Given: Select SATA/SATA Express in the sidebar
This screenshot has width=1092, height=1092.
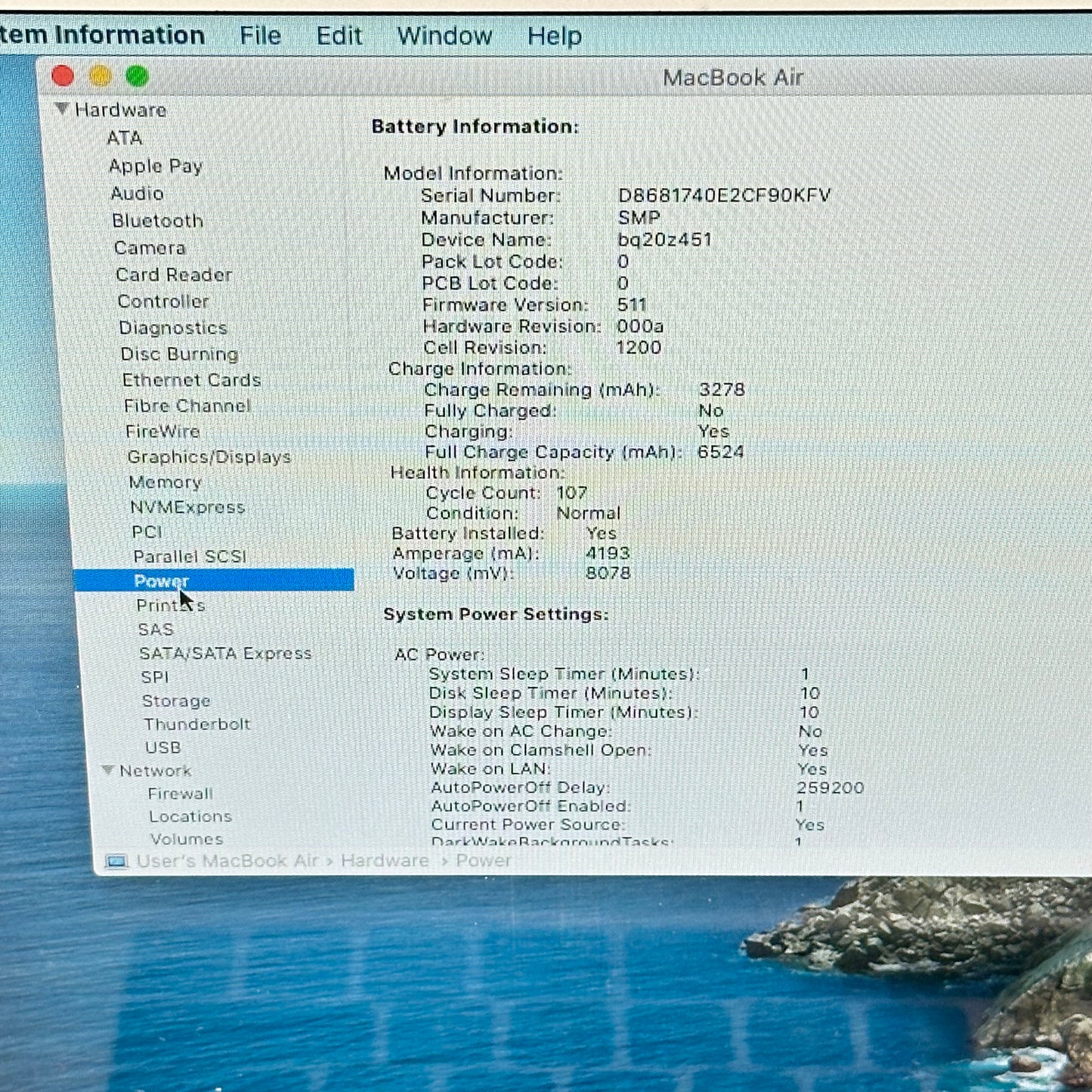Looking at the screenshot, I should tap(225, 654).
